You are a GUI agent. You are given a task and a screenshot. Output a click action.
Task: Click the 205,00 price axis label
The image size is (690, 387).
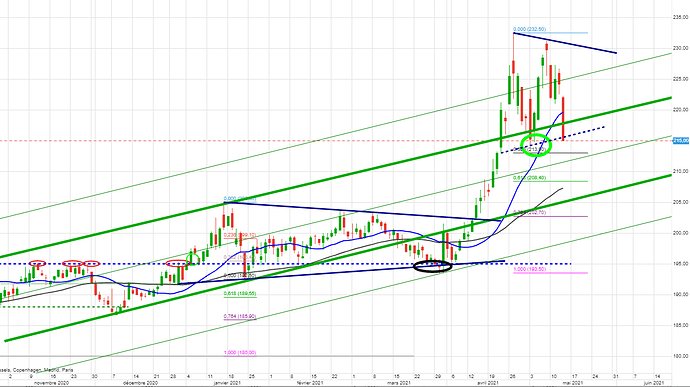pyautogui.click(x=681, y=202)
